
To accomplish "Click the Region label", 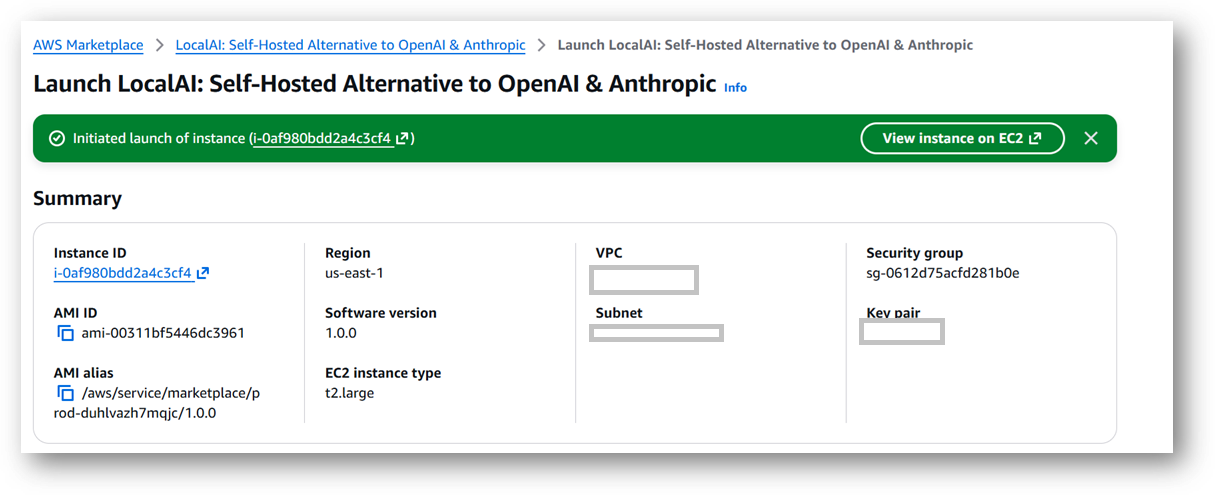I will pos(348,253).
